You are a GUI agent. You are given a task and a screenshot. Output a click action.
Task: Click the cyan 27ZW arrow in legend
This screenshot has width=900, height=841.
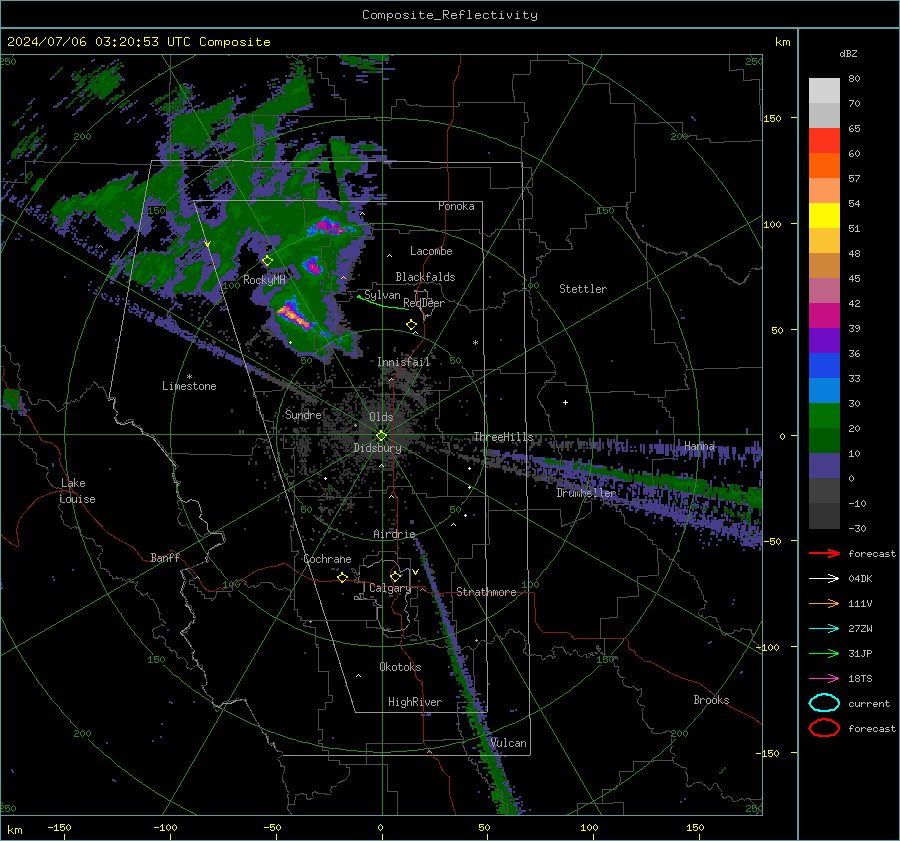[824, 629]
